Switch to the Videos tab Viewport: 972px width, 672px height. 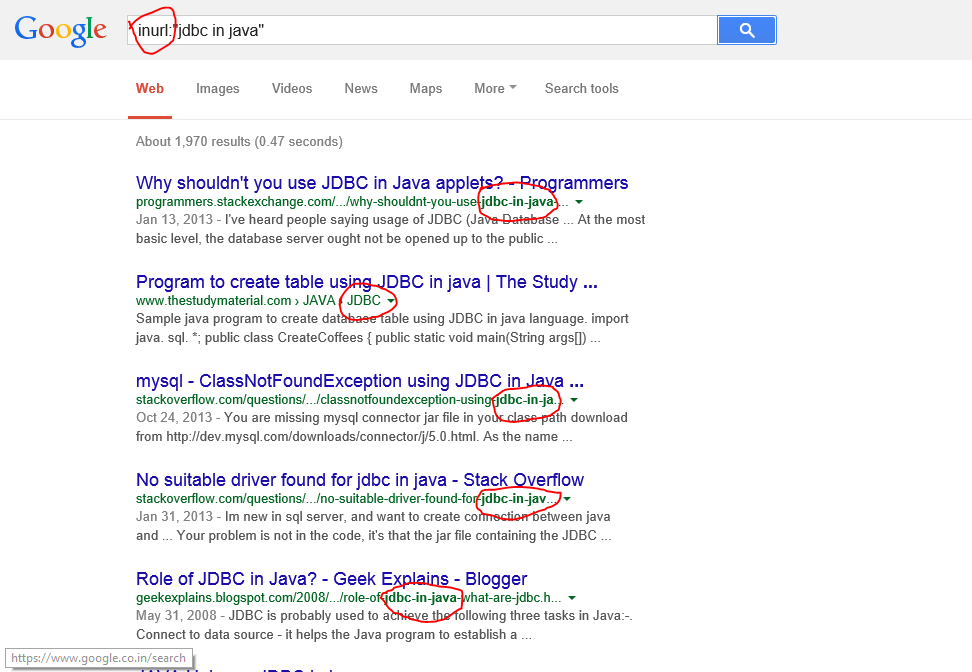tap(292, 89)
